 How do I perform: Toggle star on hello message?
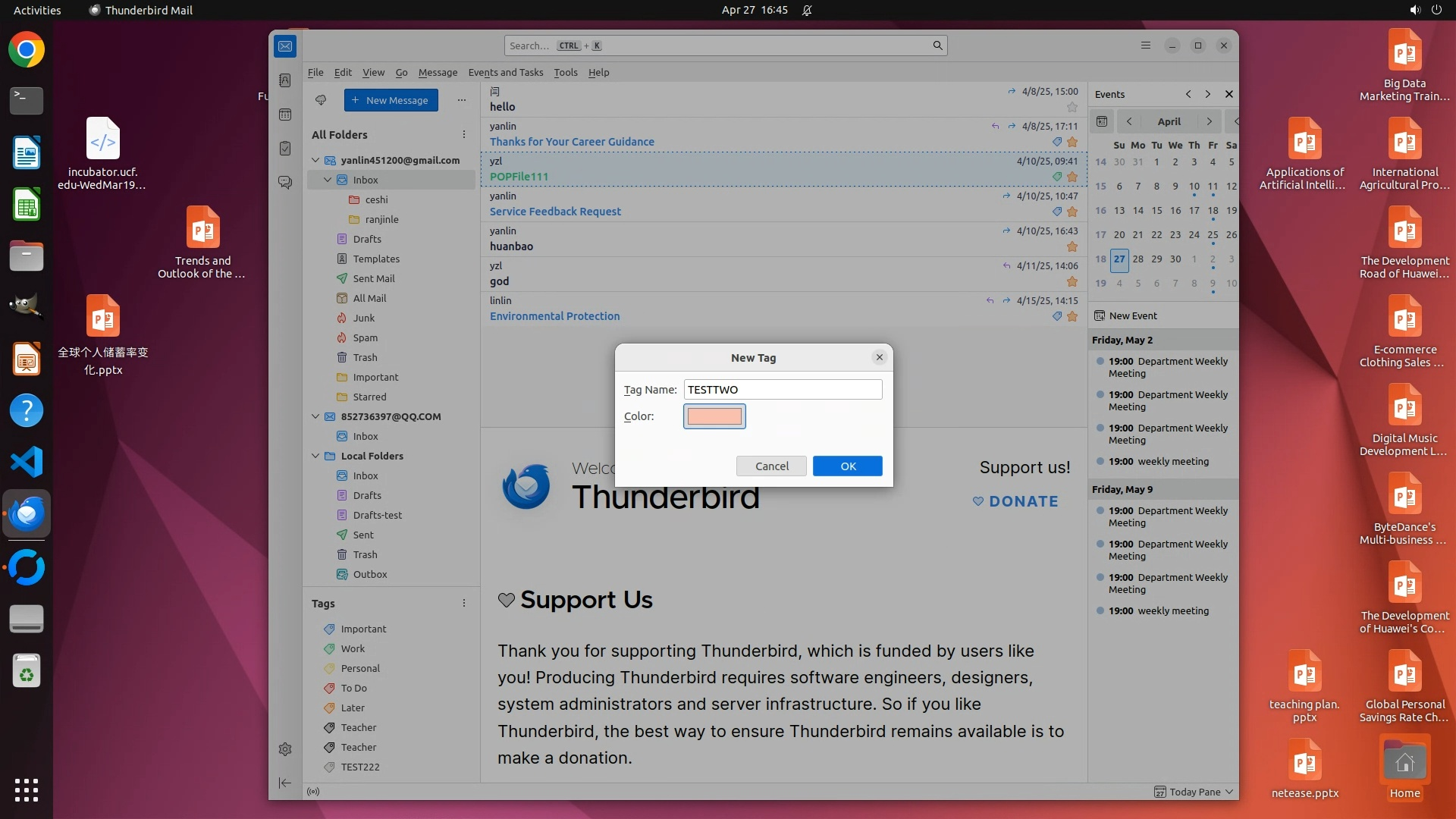1072,107
